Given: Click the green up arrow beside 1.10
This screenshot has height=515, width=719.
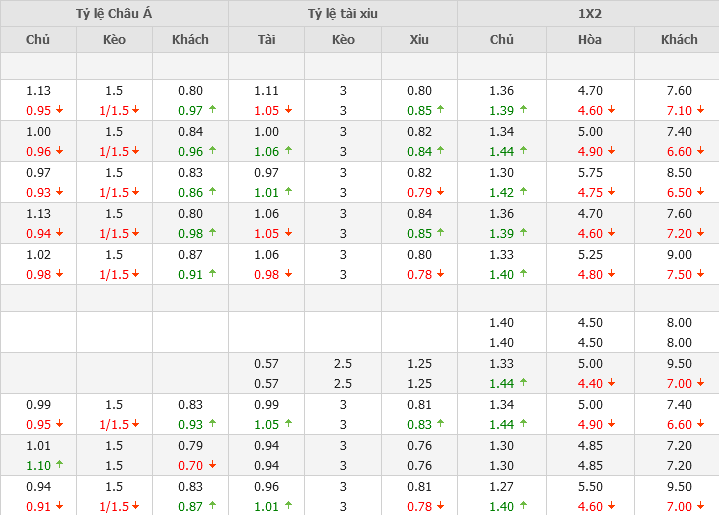Looking at the screenshot, I should pos(59,465).
